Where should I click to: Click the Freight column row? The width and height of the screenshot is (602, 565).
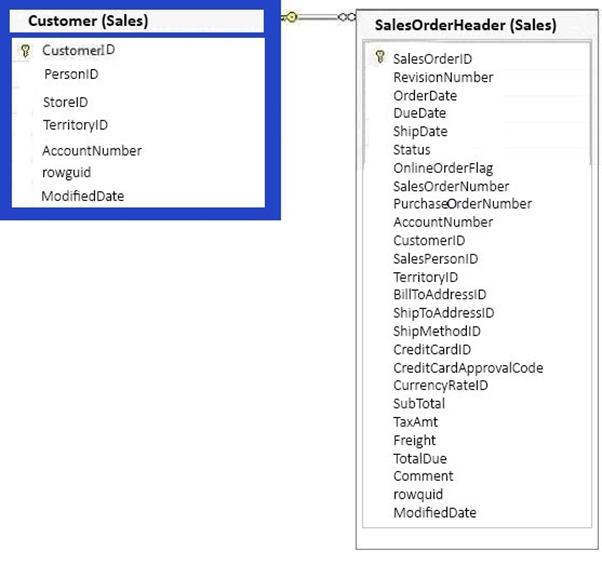coord(414,440)
